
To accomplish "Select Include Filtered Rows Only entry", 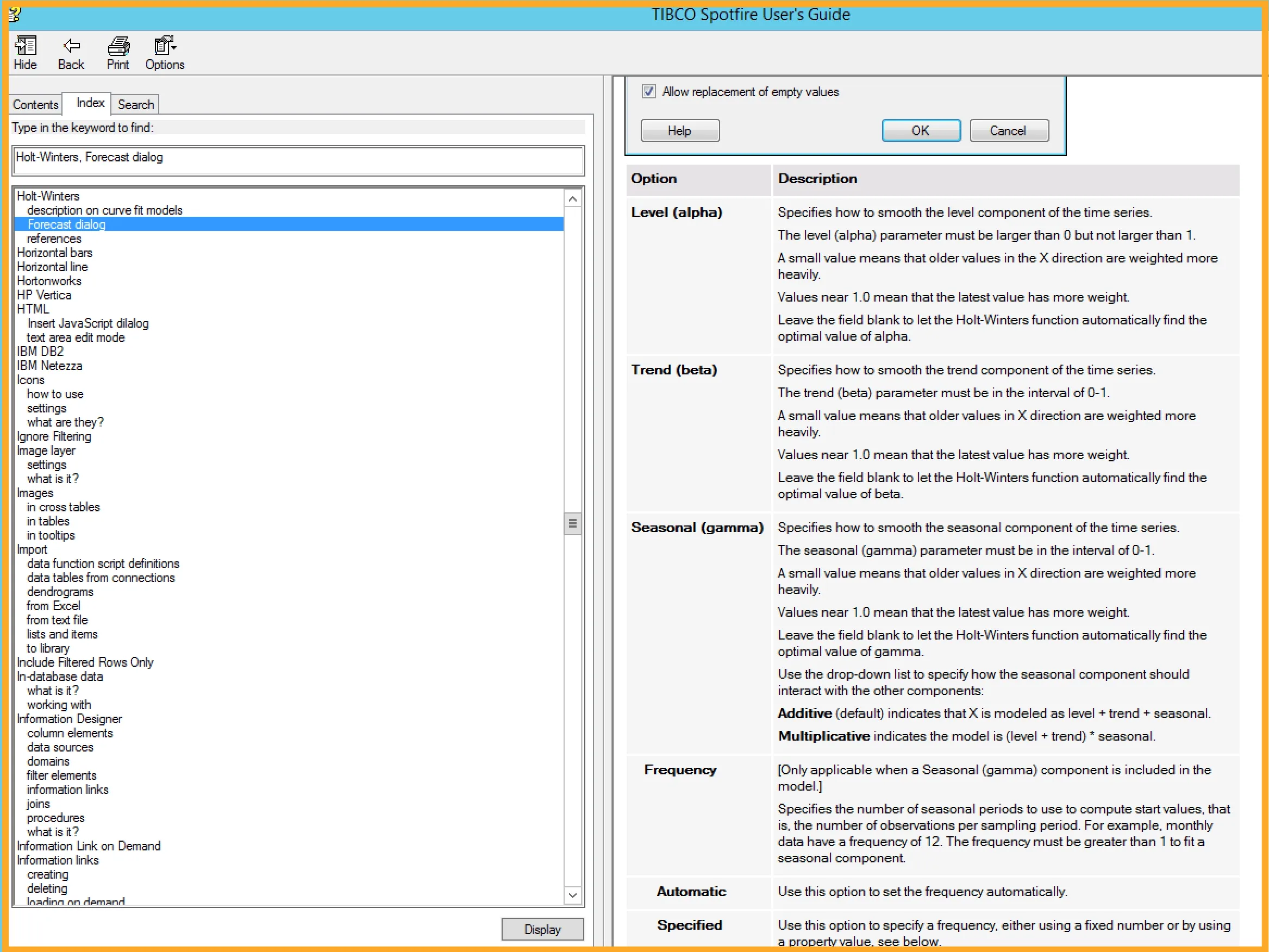I will [85, 662].
